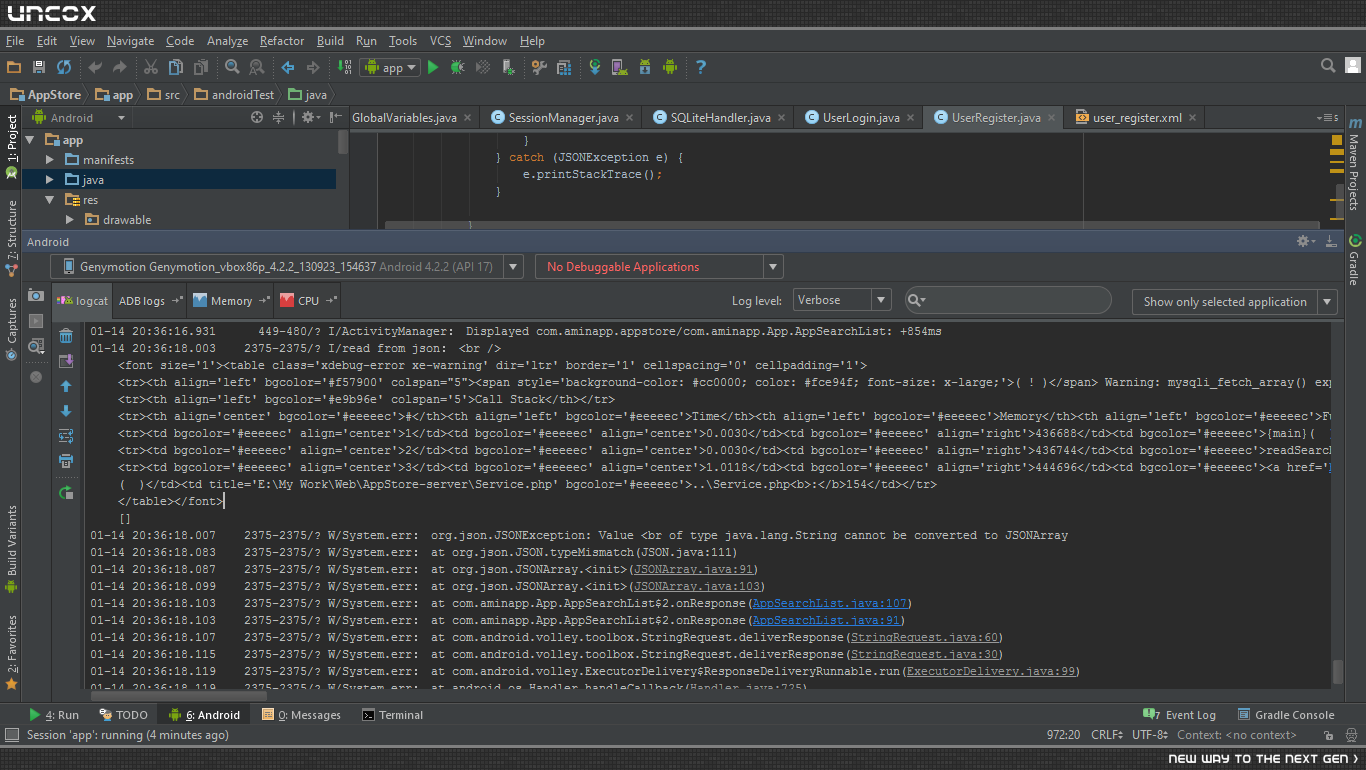This screenshot has width=1366, height=770.
Task: Click the logcat vertical scrollbar thumb
Action: point(1338,671)
